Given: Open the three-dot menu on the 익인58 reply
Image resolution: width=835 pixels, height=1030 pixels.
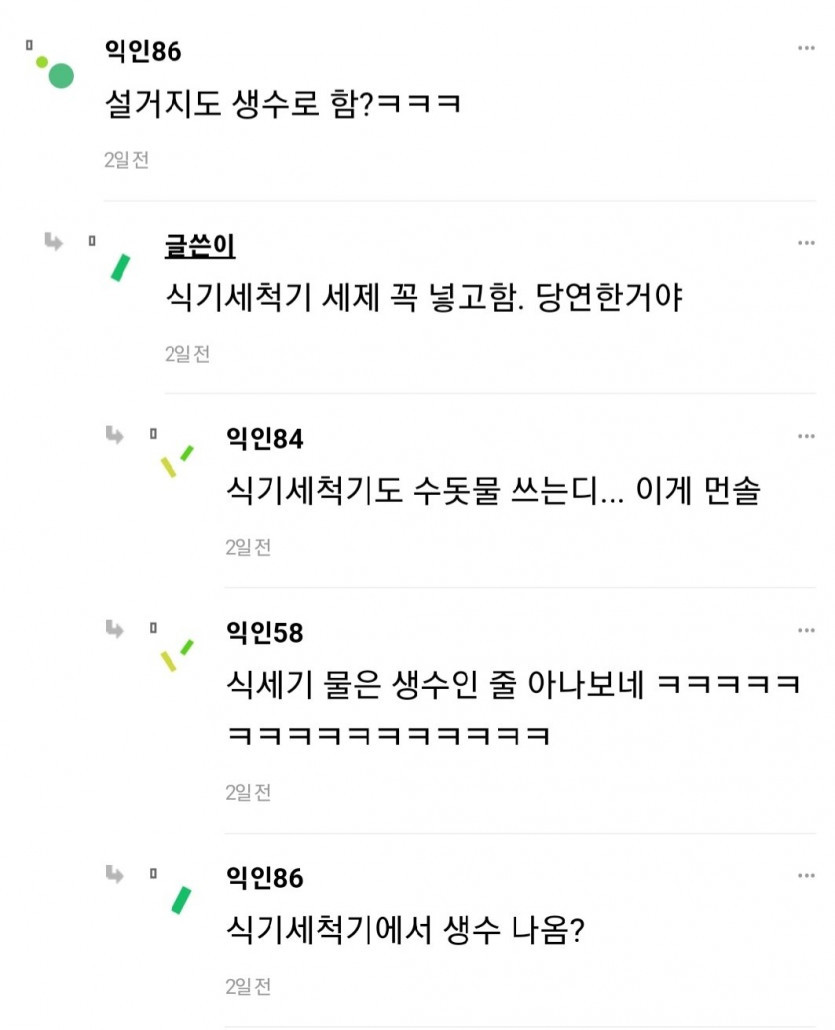Looking at the screenshot, I should click(x=806, y=631).
